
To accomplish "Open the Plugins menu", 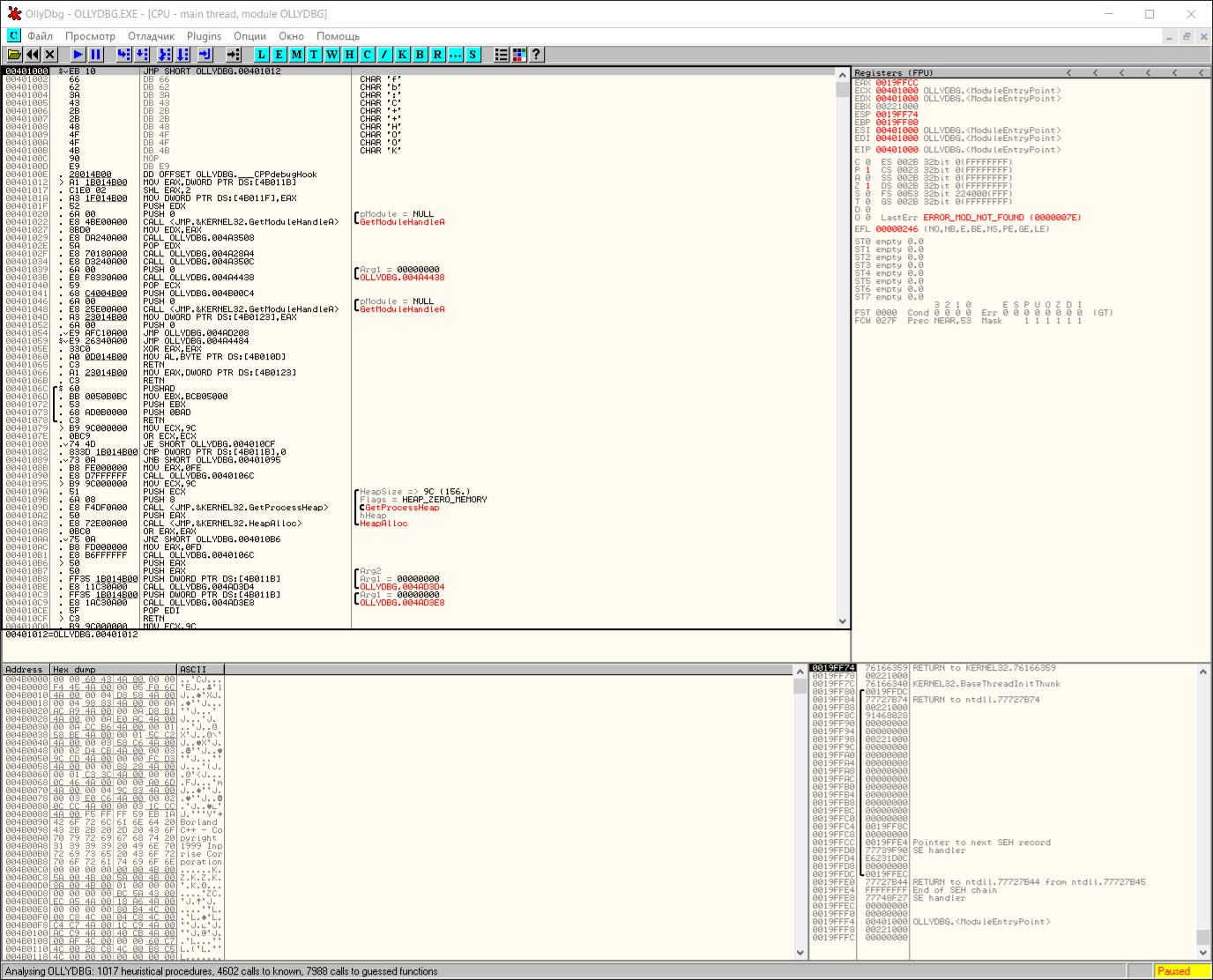I will point(204,36).
